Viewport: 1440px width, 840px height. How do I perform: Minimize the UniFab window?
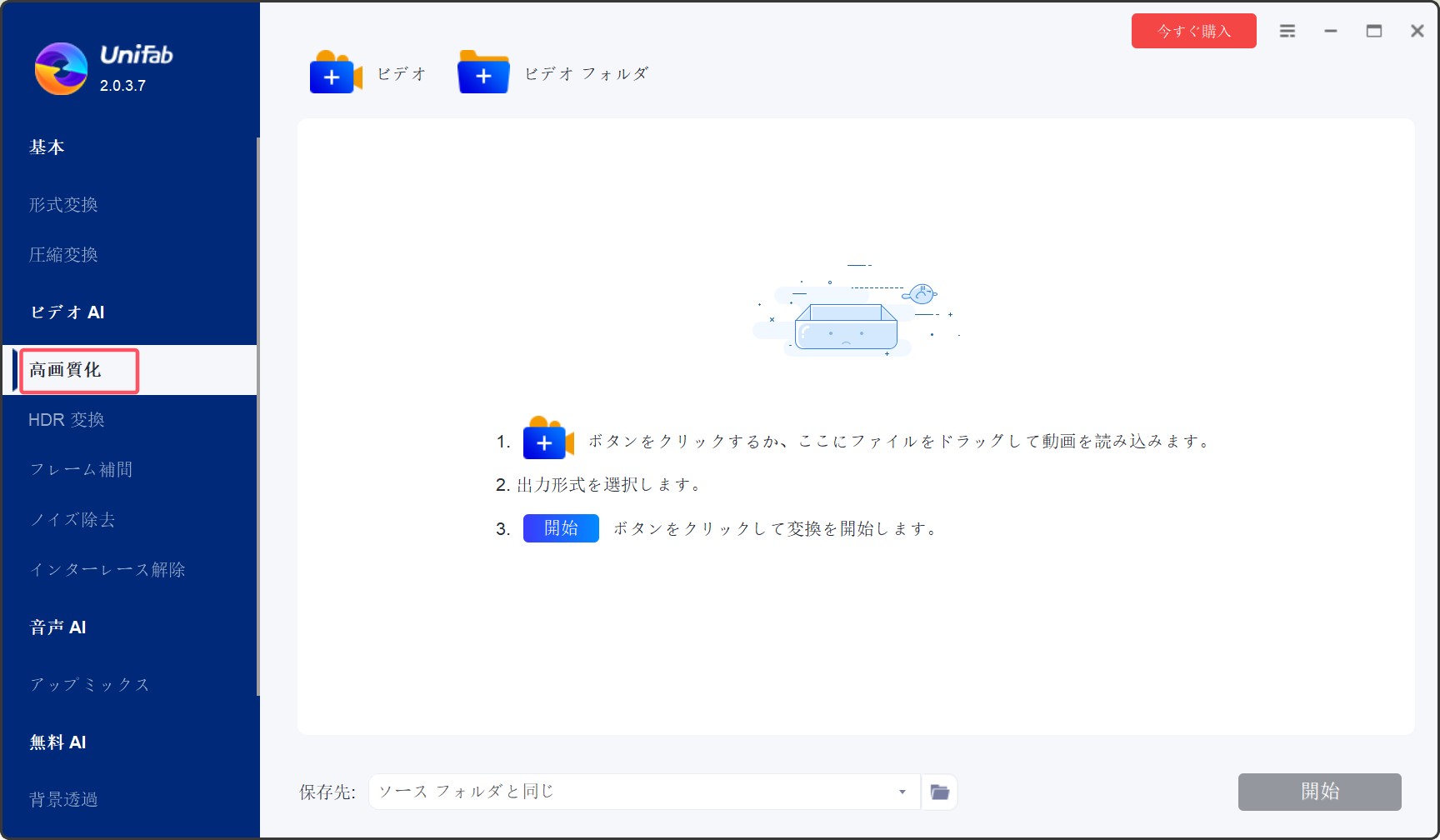[1331, 31]
